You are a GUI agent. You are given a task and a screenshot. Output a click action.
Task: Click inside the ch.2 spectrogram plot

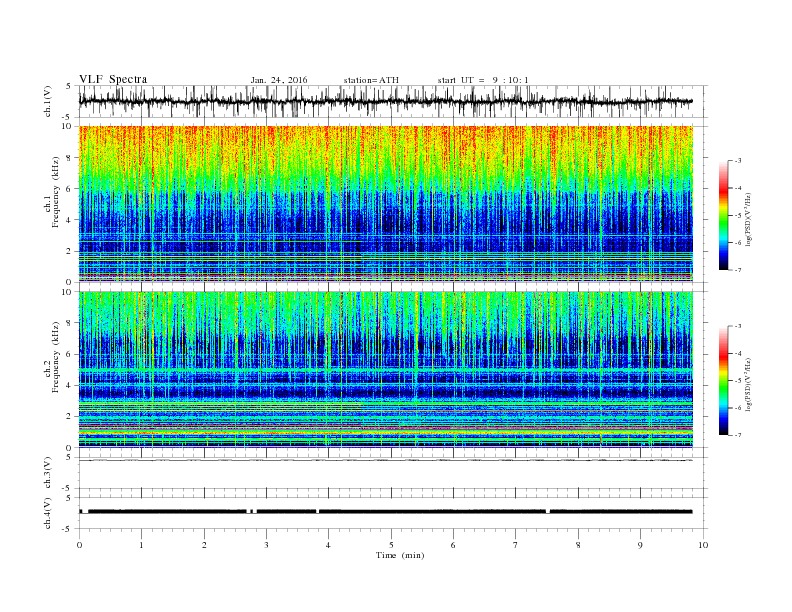(x=385, y=369)
